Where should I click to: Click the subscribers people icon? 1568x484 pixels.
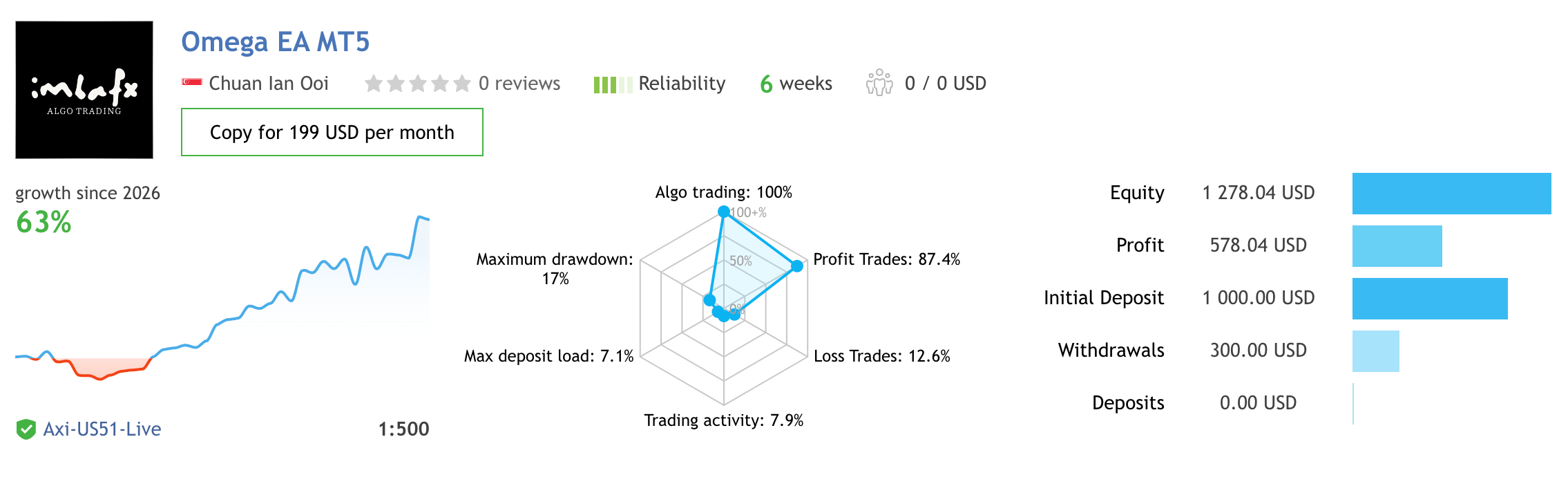pos(879,82)
